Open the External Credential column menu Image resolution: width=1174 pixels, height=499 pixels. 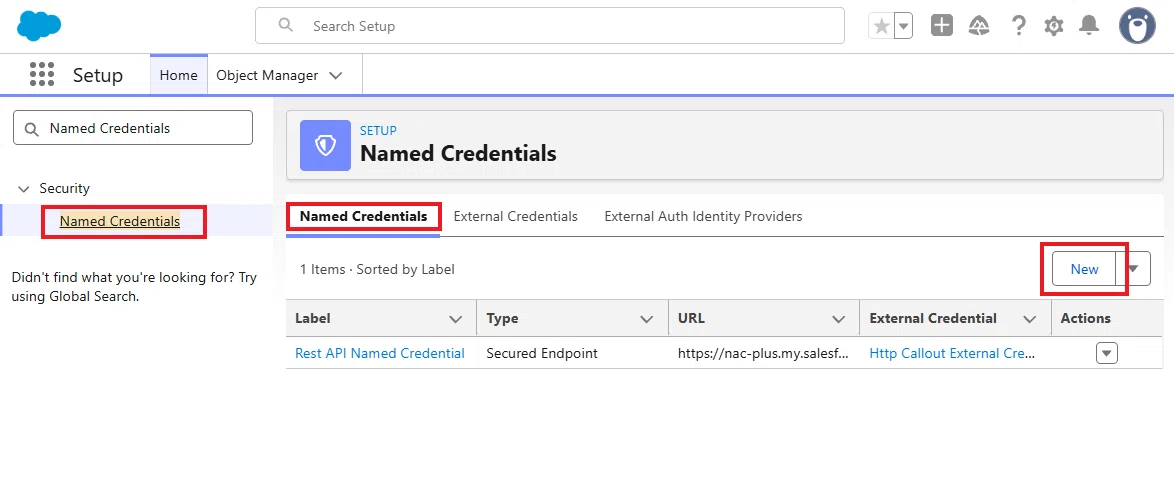coord(1030,319)
